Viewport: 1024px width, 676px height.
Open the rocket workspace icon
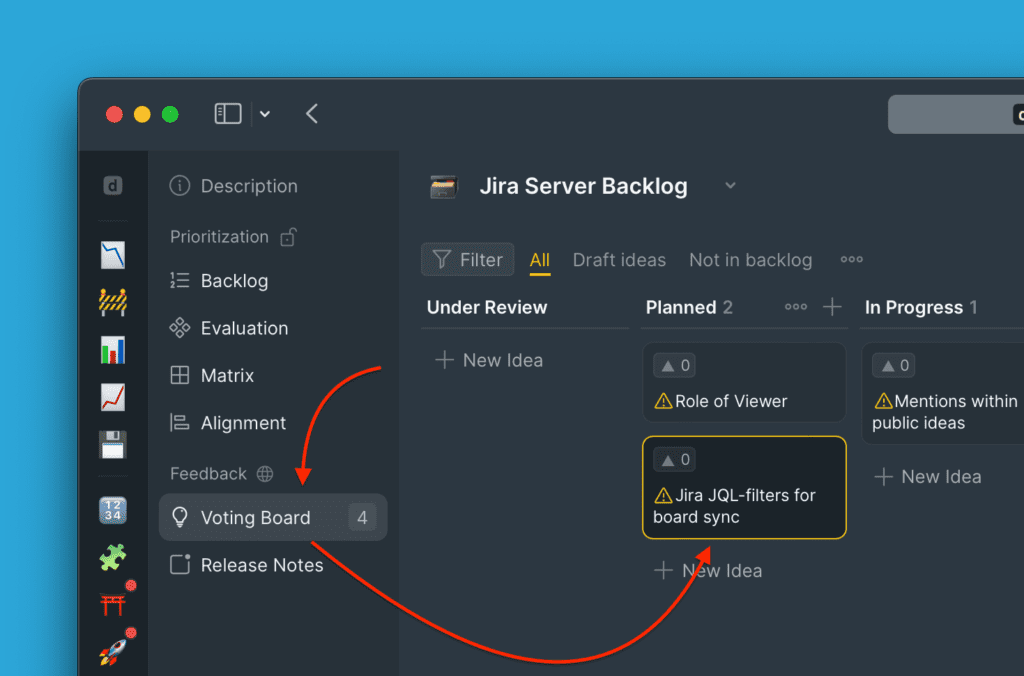point(113,653)
